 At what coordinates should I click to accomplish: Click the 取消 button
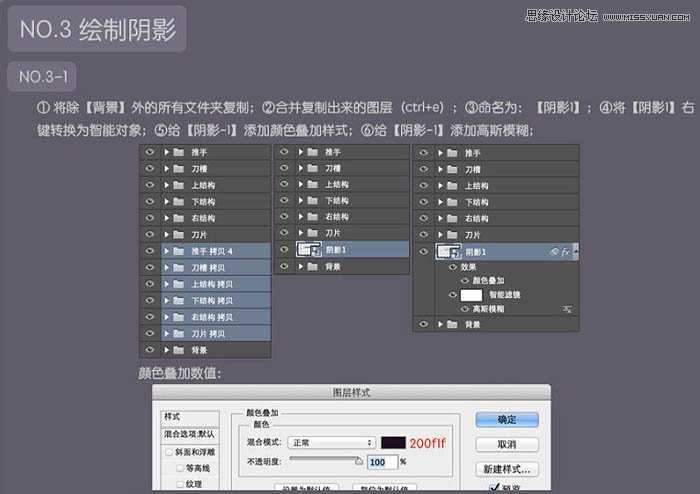coord(507,444)
